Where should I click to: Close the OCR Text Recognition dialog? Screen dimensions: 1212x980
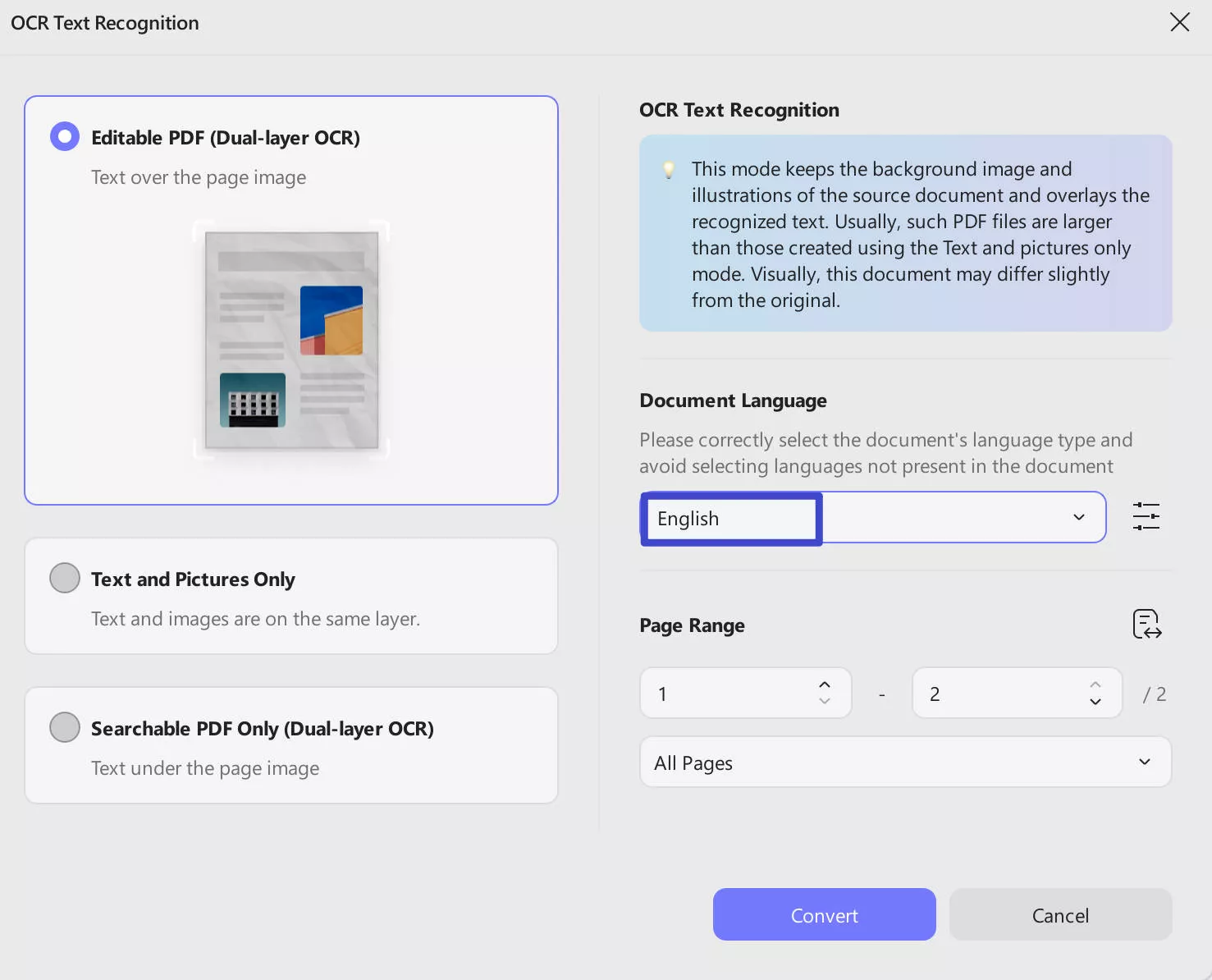(x=1179, y=22)
